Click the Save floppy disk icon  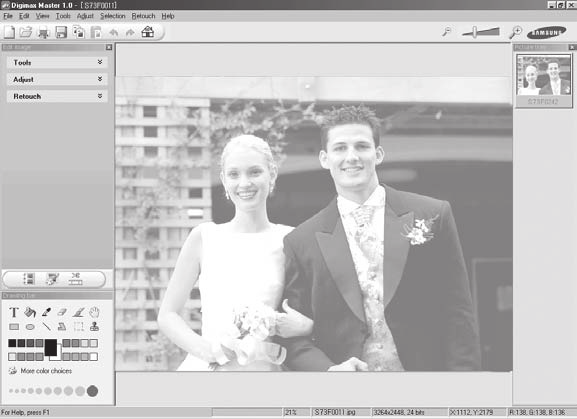pos(61,32)
